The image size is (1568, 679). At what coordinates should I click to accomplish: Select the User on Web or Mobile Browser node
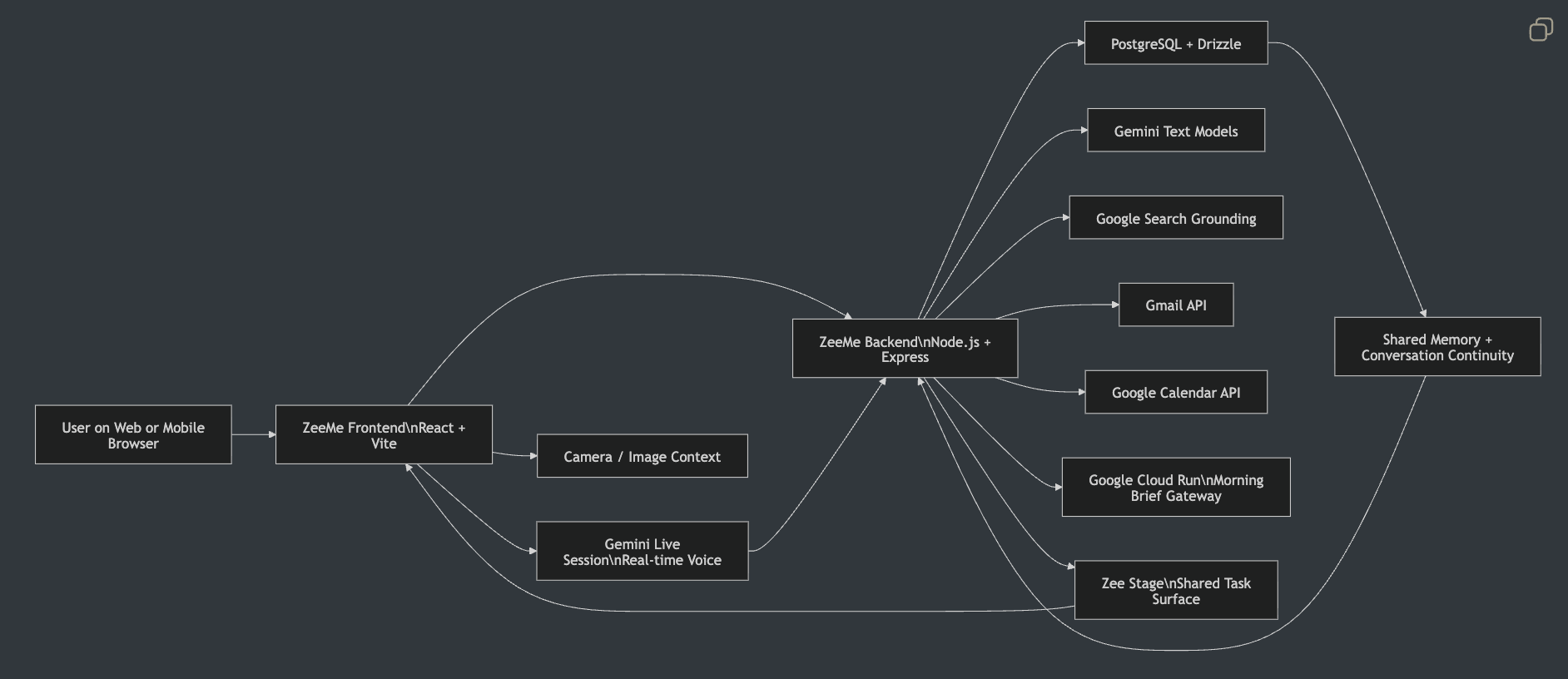133,434
